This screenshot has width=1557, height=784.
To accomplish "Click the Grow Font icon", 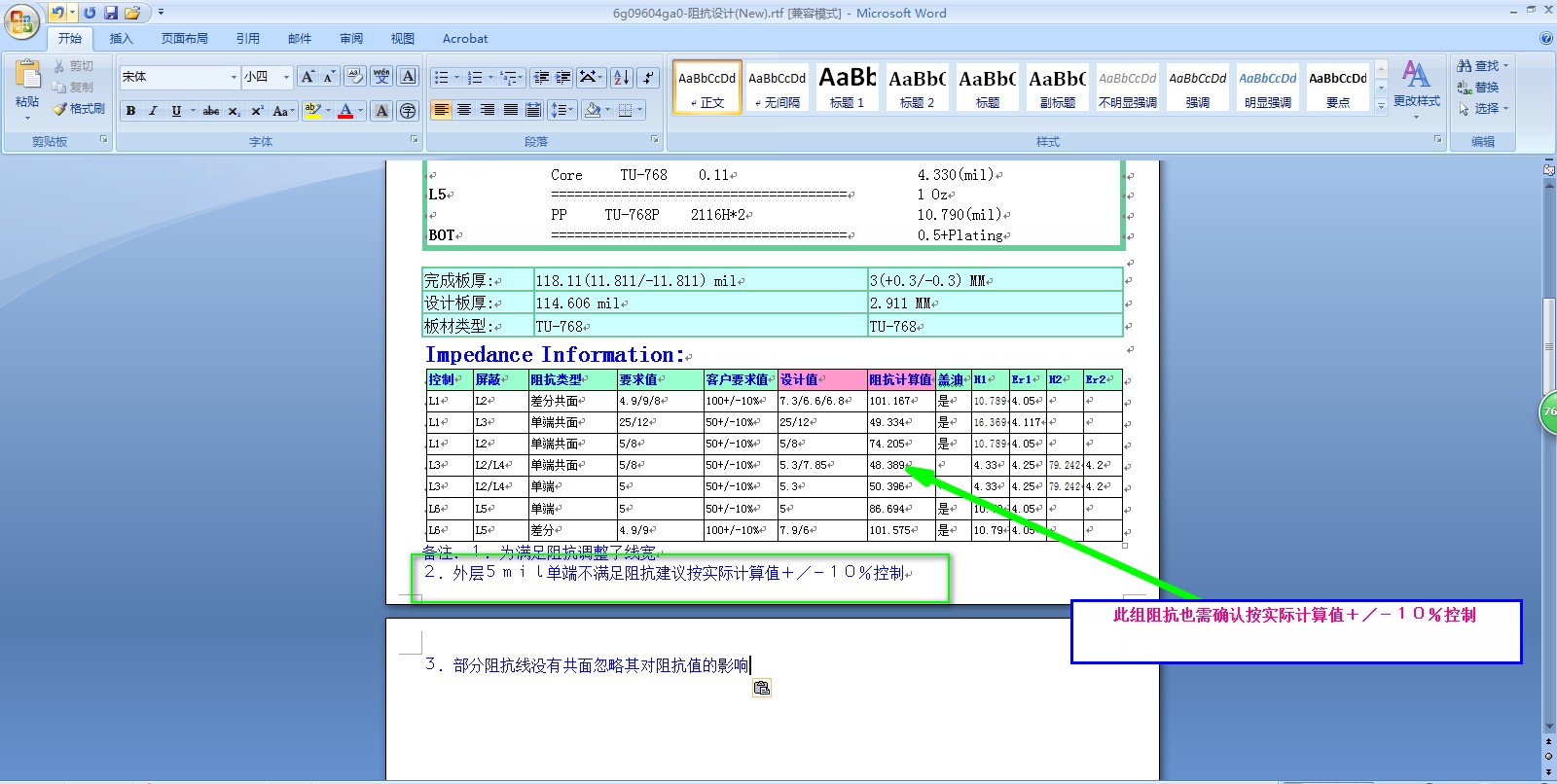I will [308, 77].
